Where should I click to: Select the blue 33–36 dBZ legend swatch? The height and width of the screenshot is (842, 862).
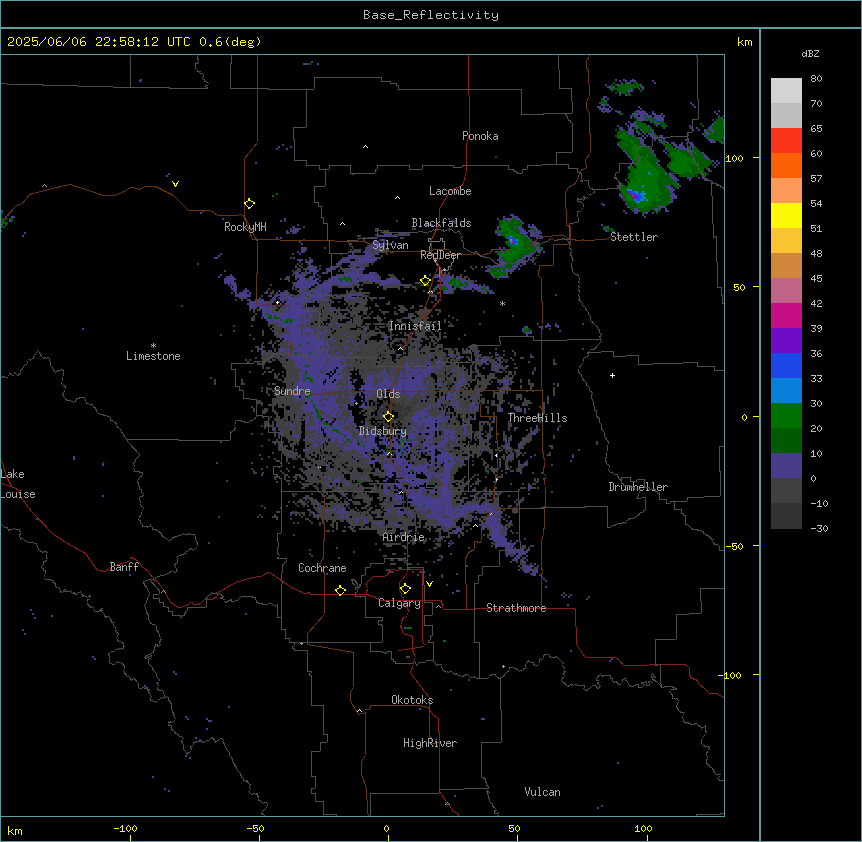coord(786,365)
